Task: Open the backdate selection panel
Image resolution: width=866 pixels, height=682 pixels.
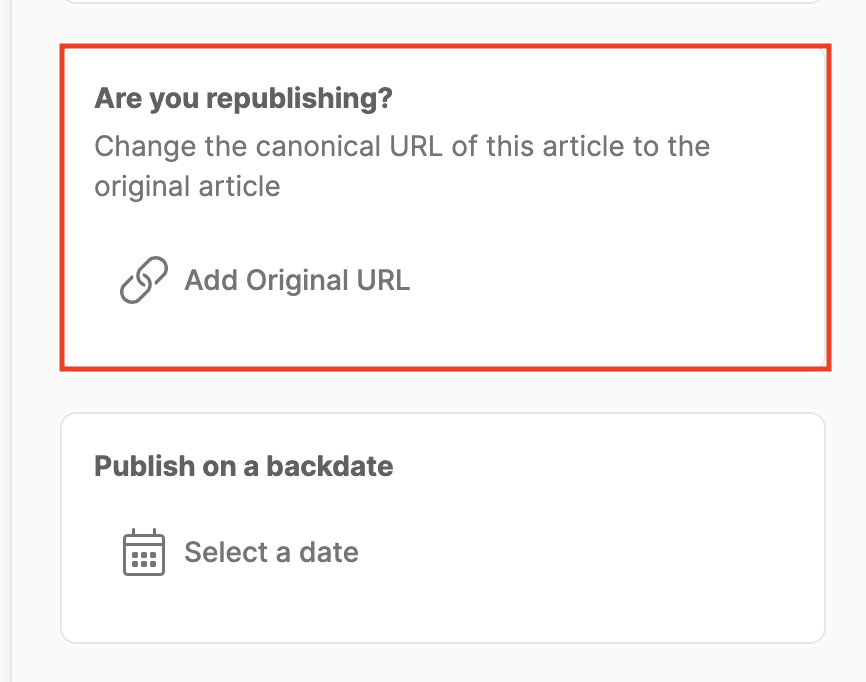Action: coord(271,551)
